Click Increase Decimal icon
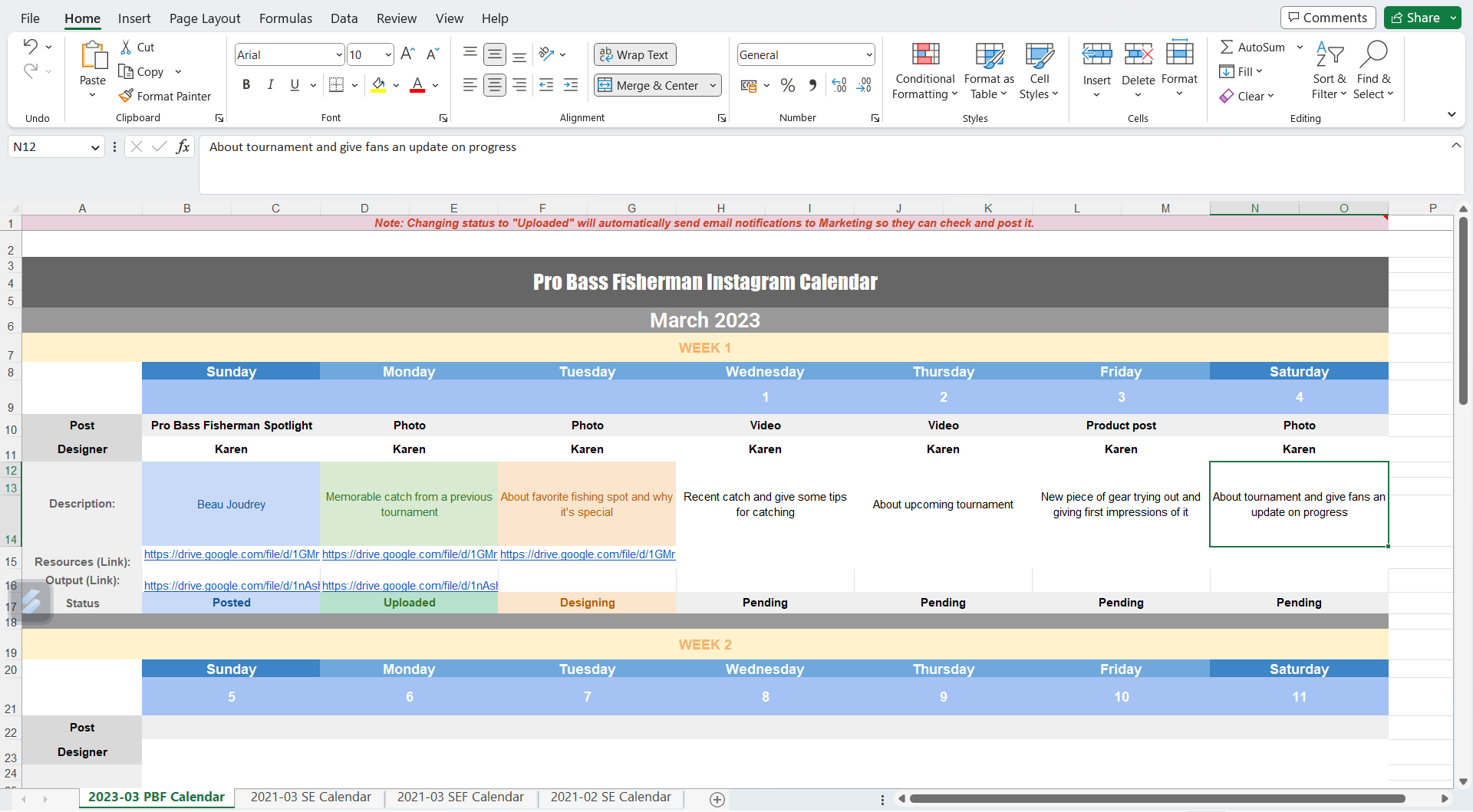 839,85
